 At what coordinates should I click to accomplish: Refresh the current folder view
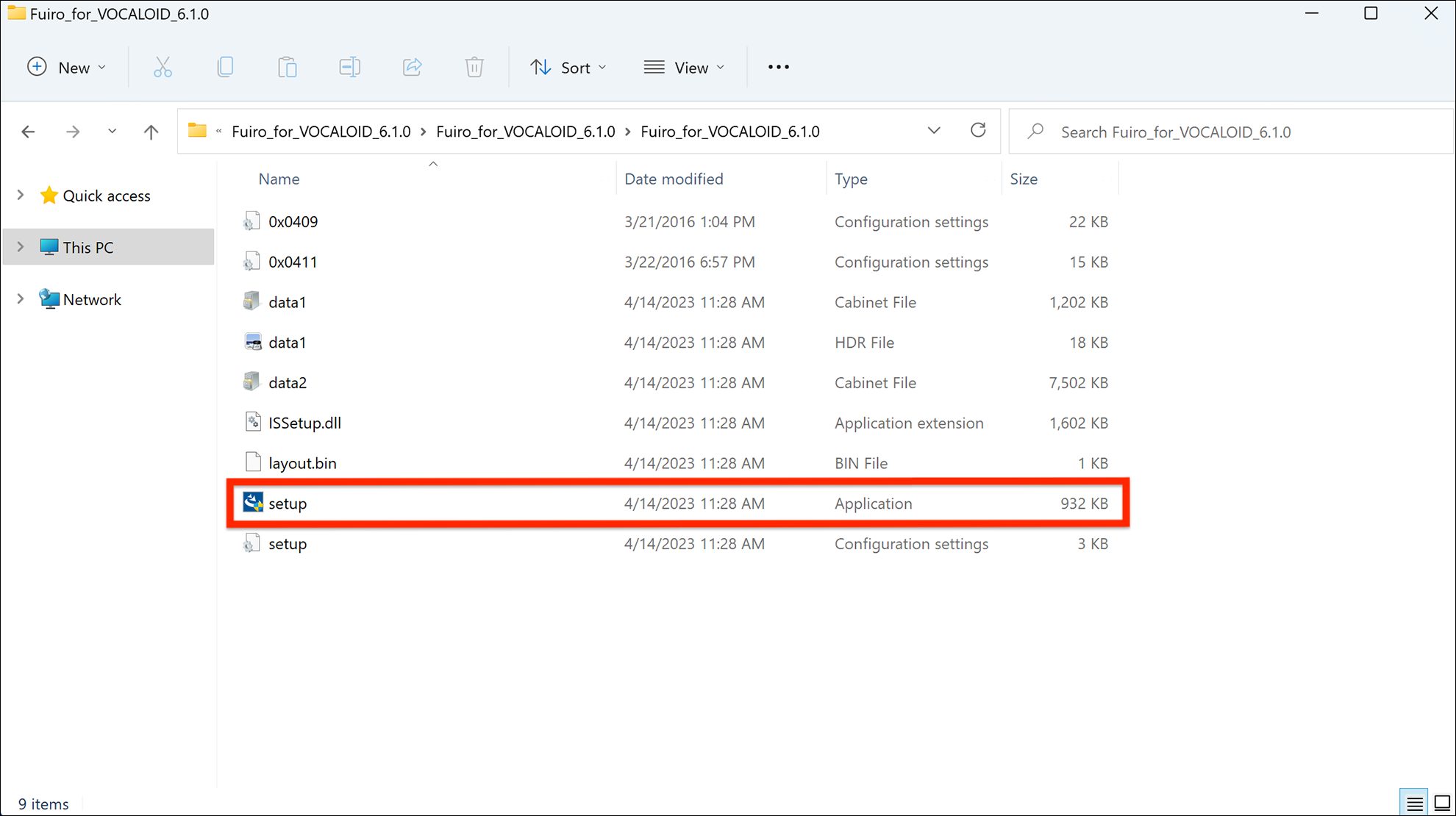coord(979,130)
